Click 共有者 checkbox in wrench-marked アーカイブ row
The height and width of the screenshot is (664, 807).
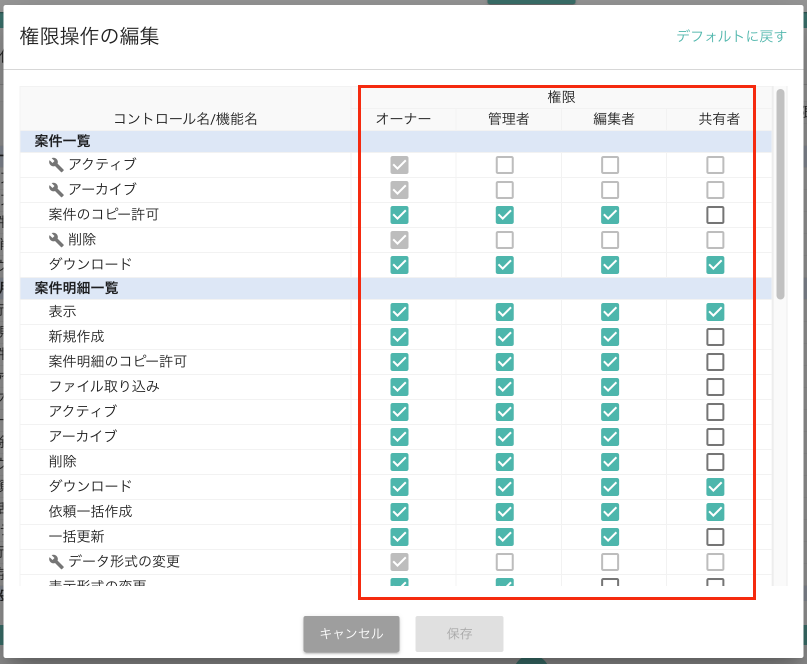[715, 190]
